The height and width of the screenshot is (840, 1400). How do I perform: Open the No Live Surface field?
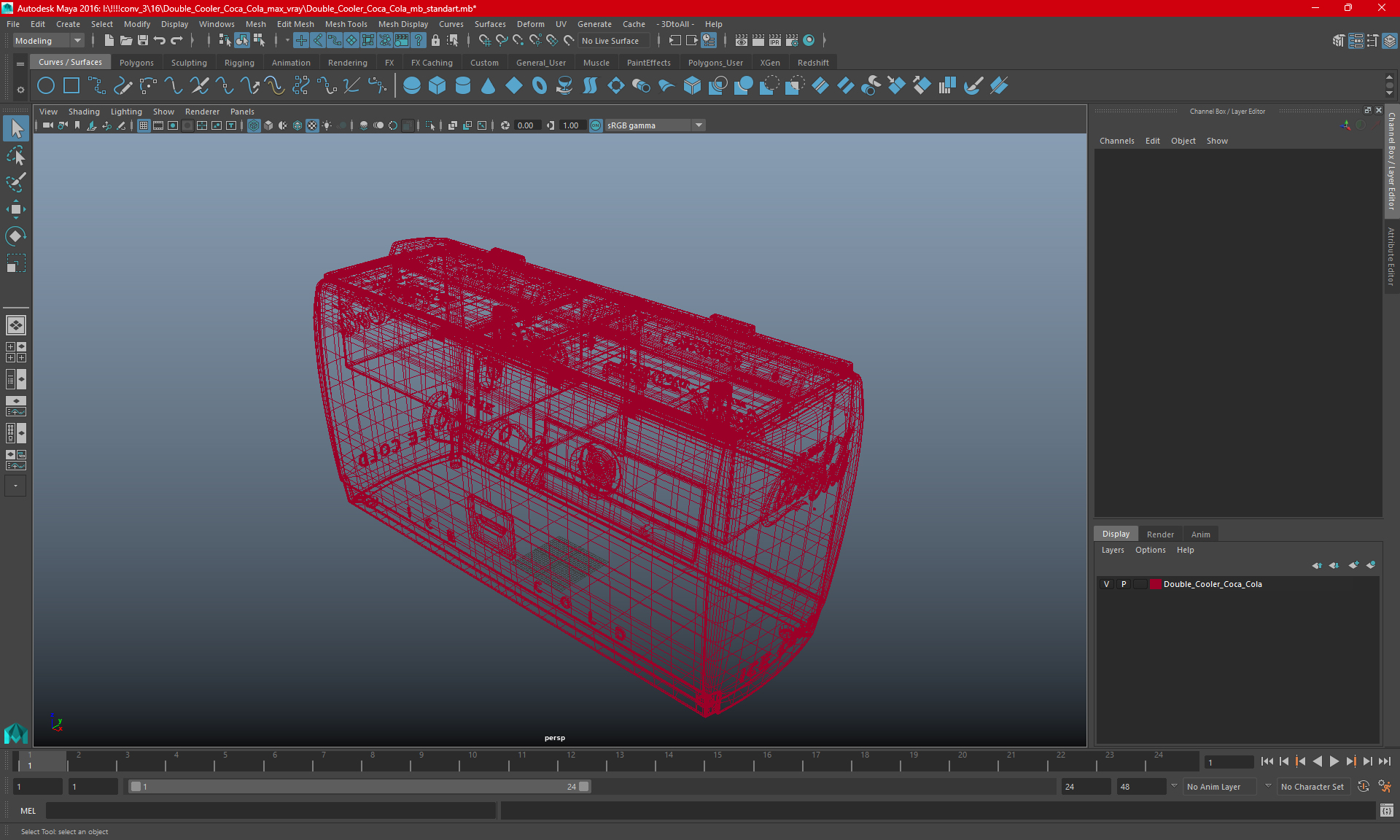coord(614,41)
